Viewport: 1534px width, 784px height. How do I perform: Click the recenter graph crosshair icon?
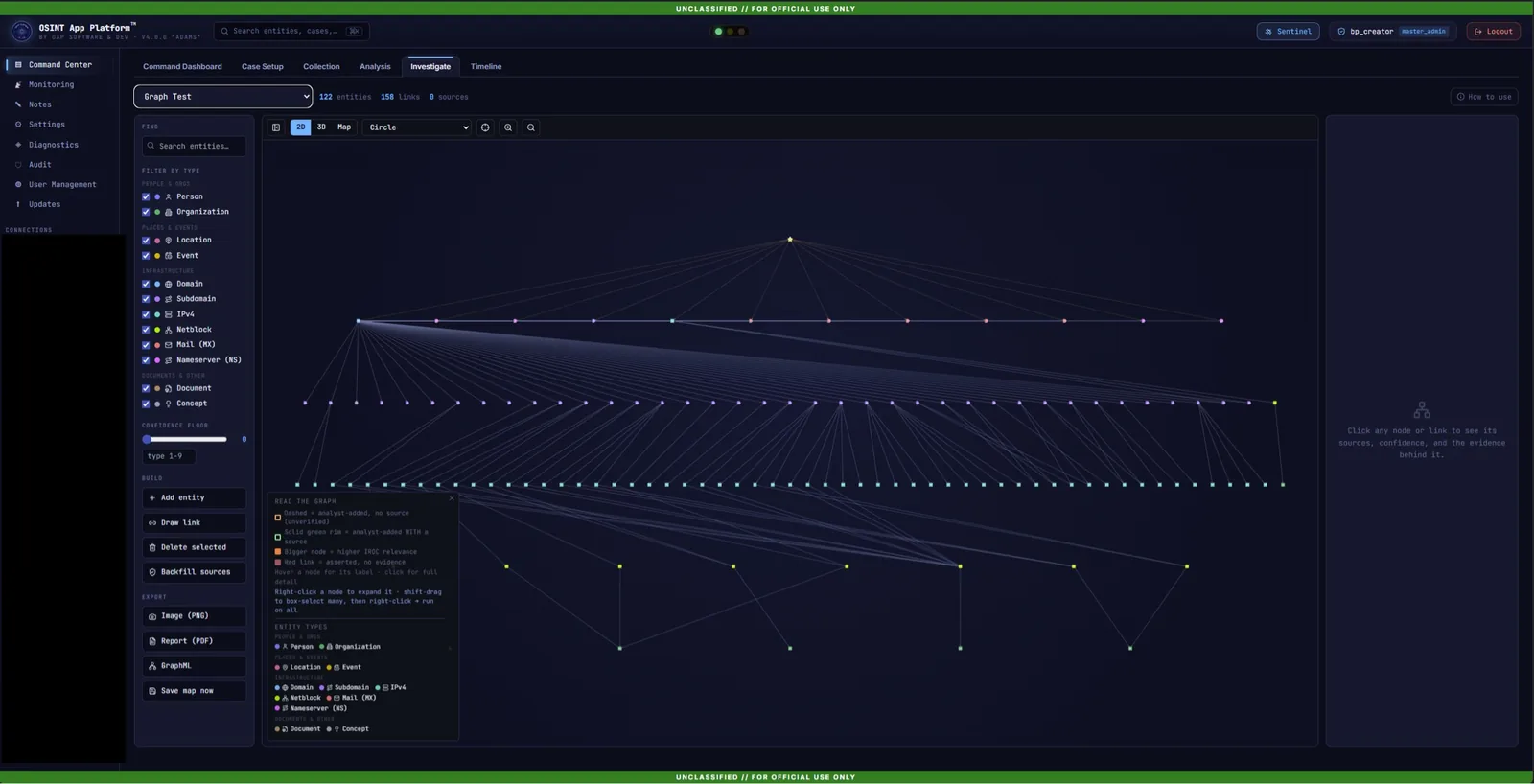485,127
